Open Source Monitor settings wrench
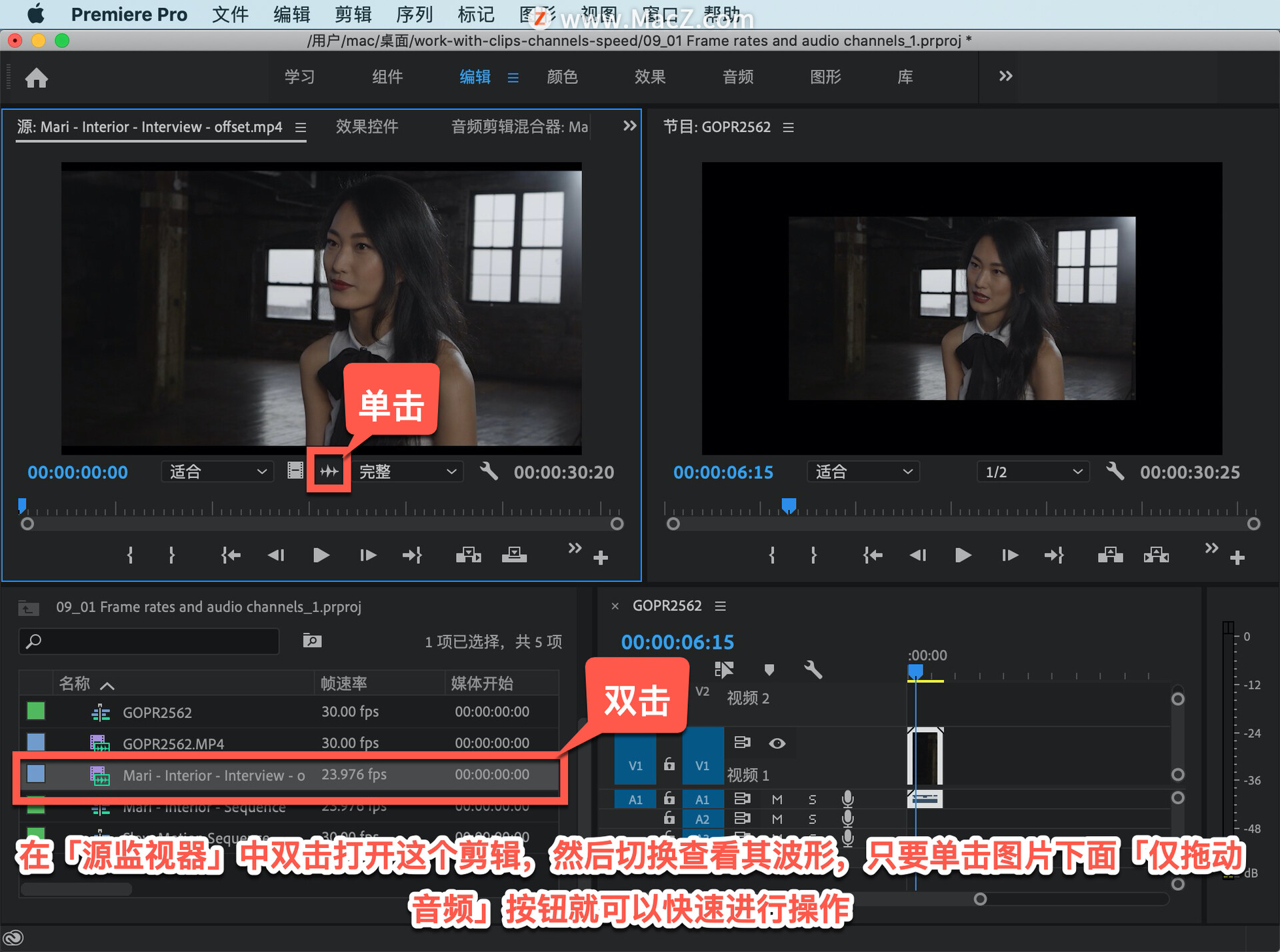This screenshot has width=1280, height=952. (x=489, y=471)
